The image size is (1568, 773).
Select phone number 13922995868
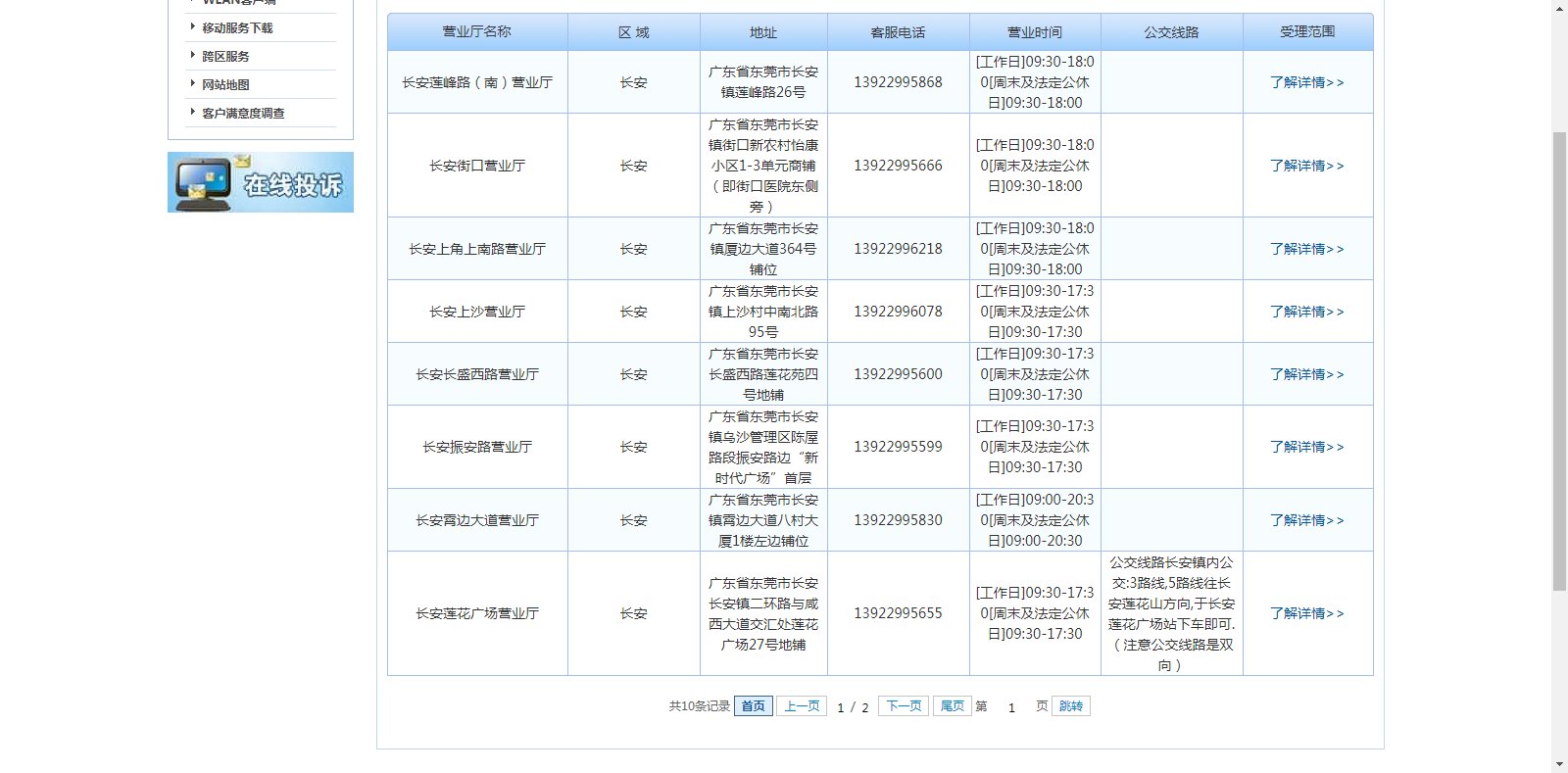(899, 82)
